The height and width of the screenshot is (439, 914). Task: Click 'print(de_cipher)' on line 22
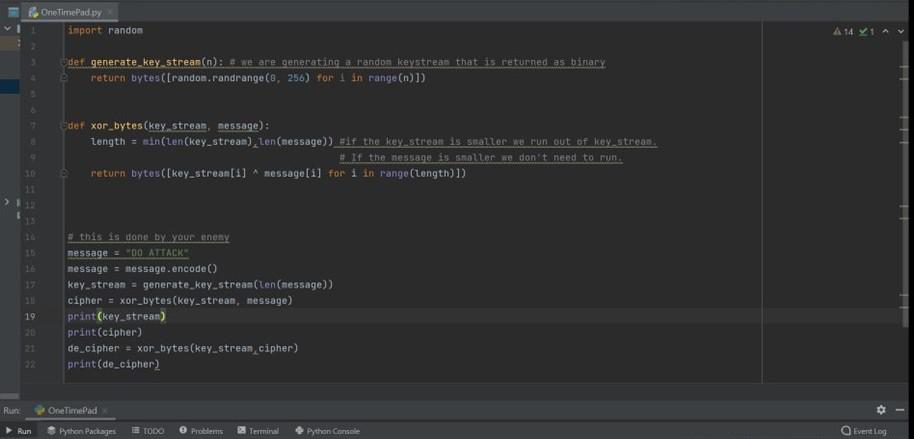coord(114,364)
